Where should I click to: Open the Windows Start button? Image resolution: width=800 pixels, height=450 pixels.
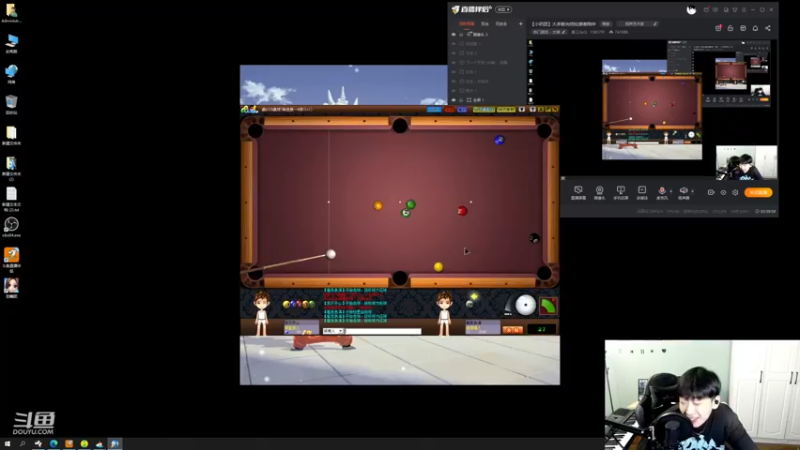click(7, 444)
